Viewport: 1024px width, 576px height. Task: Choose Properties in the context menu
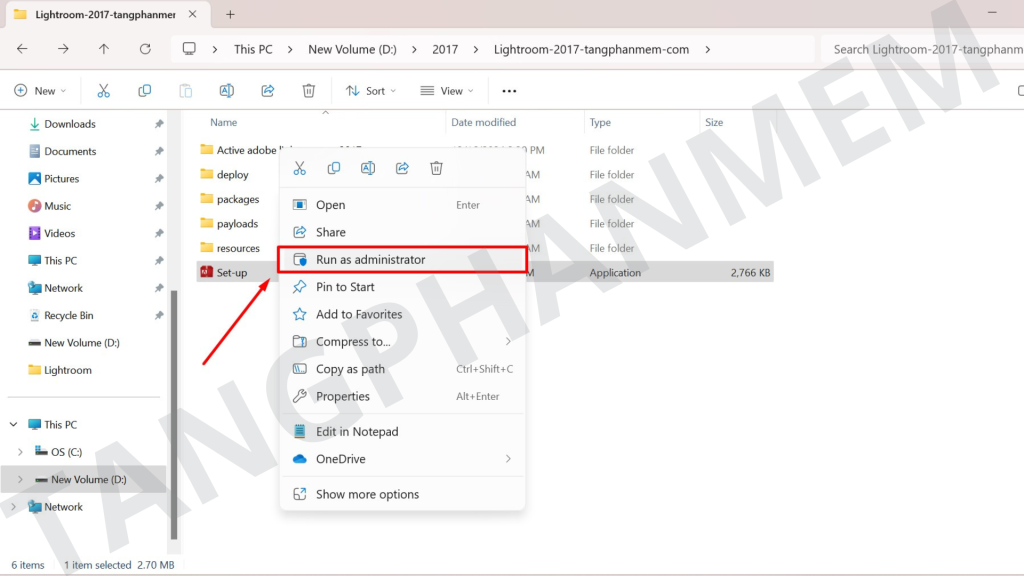tap(343, 396)
